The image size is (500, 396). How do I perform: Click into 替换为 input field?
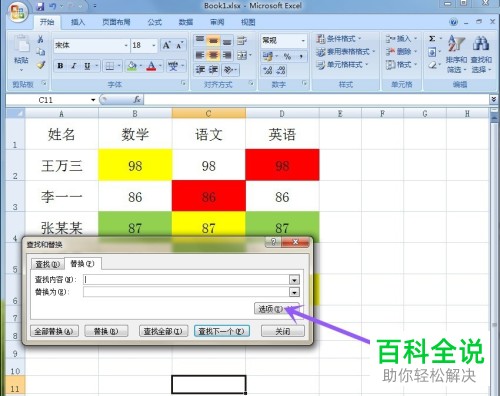click(x=187, y=292)
